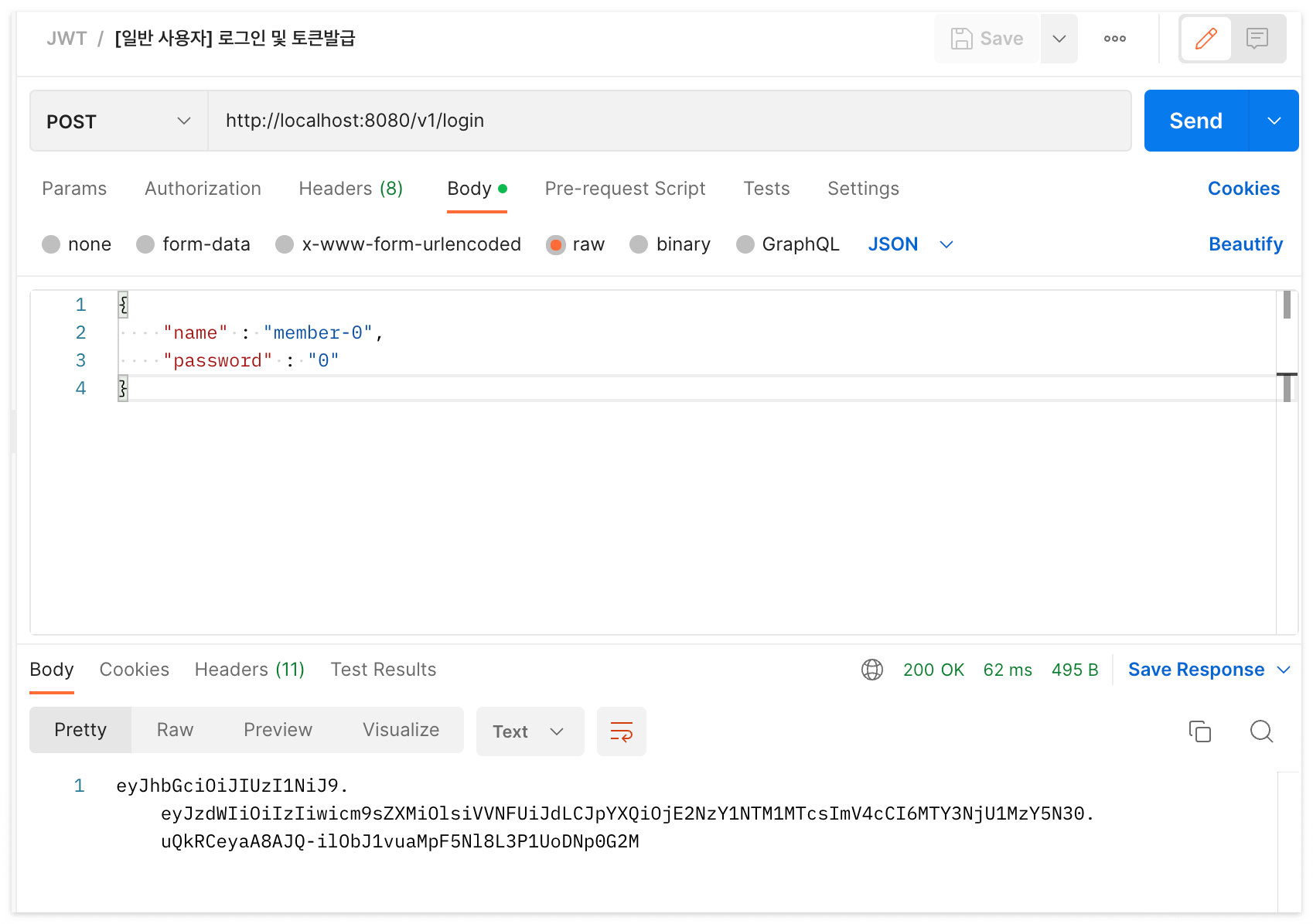Click the "password" key in editor

(218, 361)
